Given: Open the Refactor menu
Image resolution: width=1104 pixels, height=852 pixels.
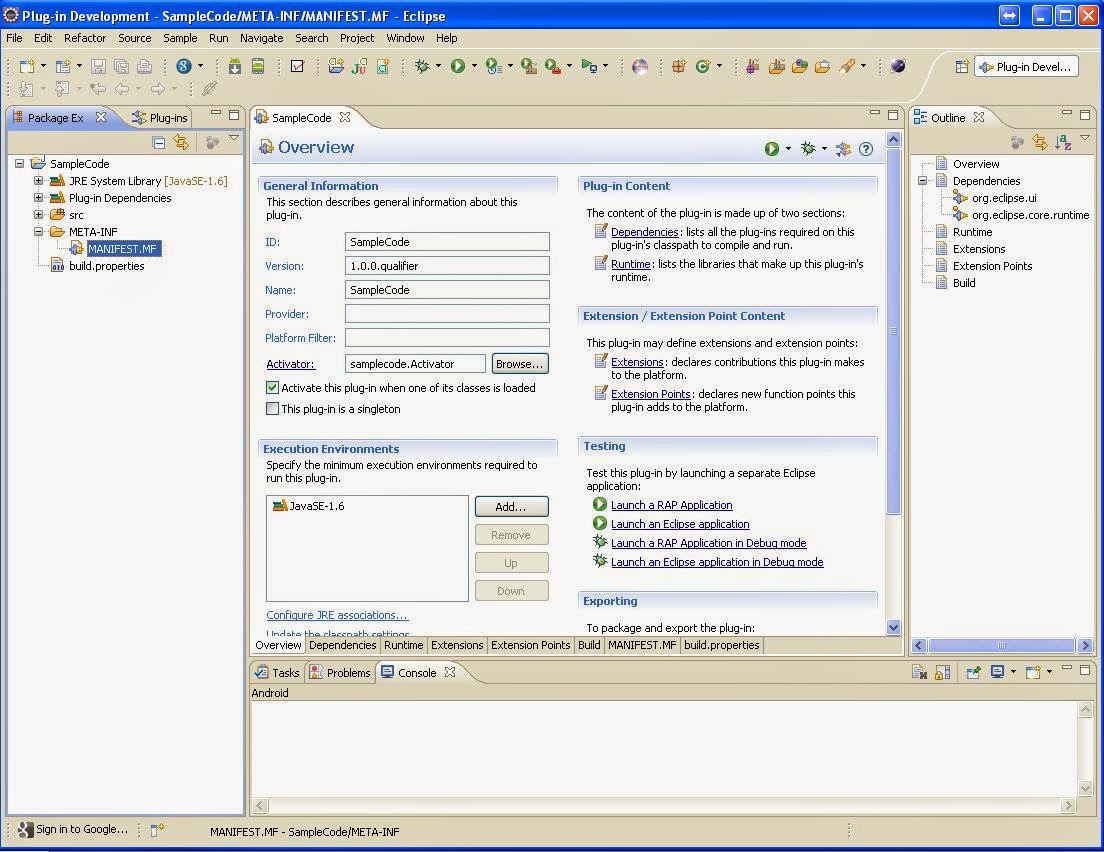Looking at the screenshot, I should [x=84, y=38].
